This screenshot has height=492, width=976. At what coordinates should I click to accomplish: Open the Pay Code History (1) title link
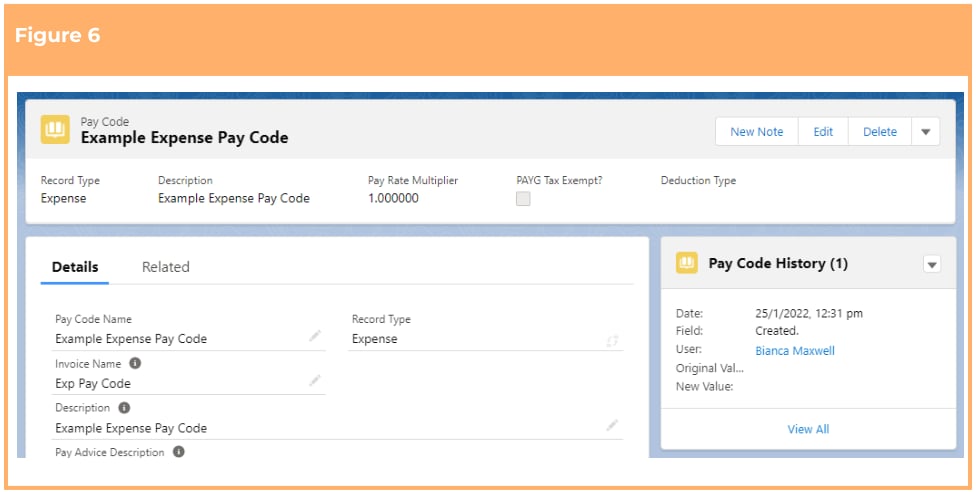[778, 263]
